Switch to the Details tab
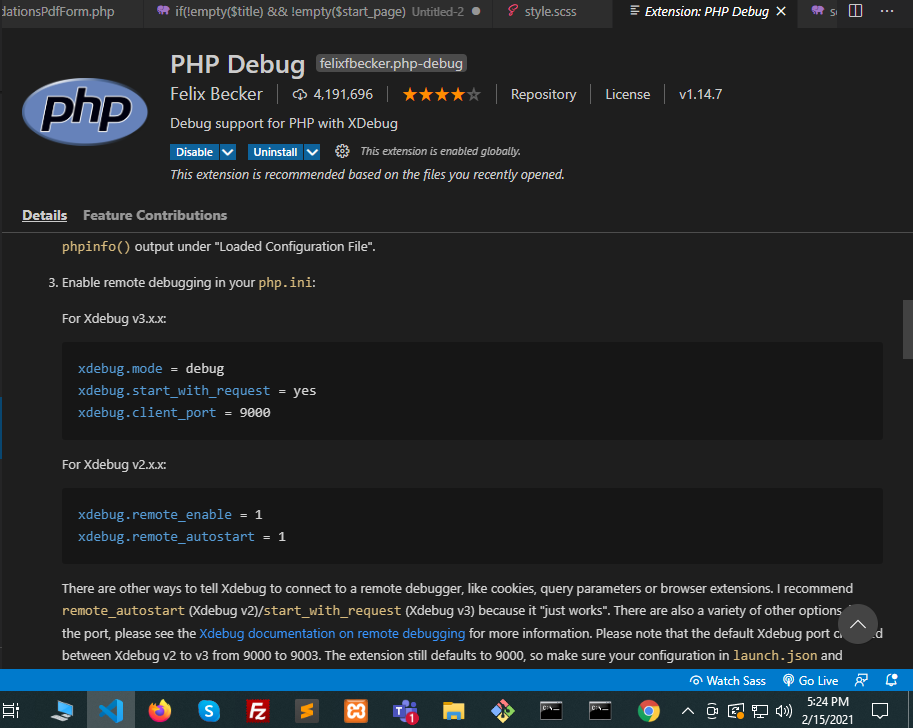Image resolution: width=913 pixels, height=728 pixels. pyautogui.click(x=44, y=215)
